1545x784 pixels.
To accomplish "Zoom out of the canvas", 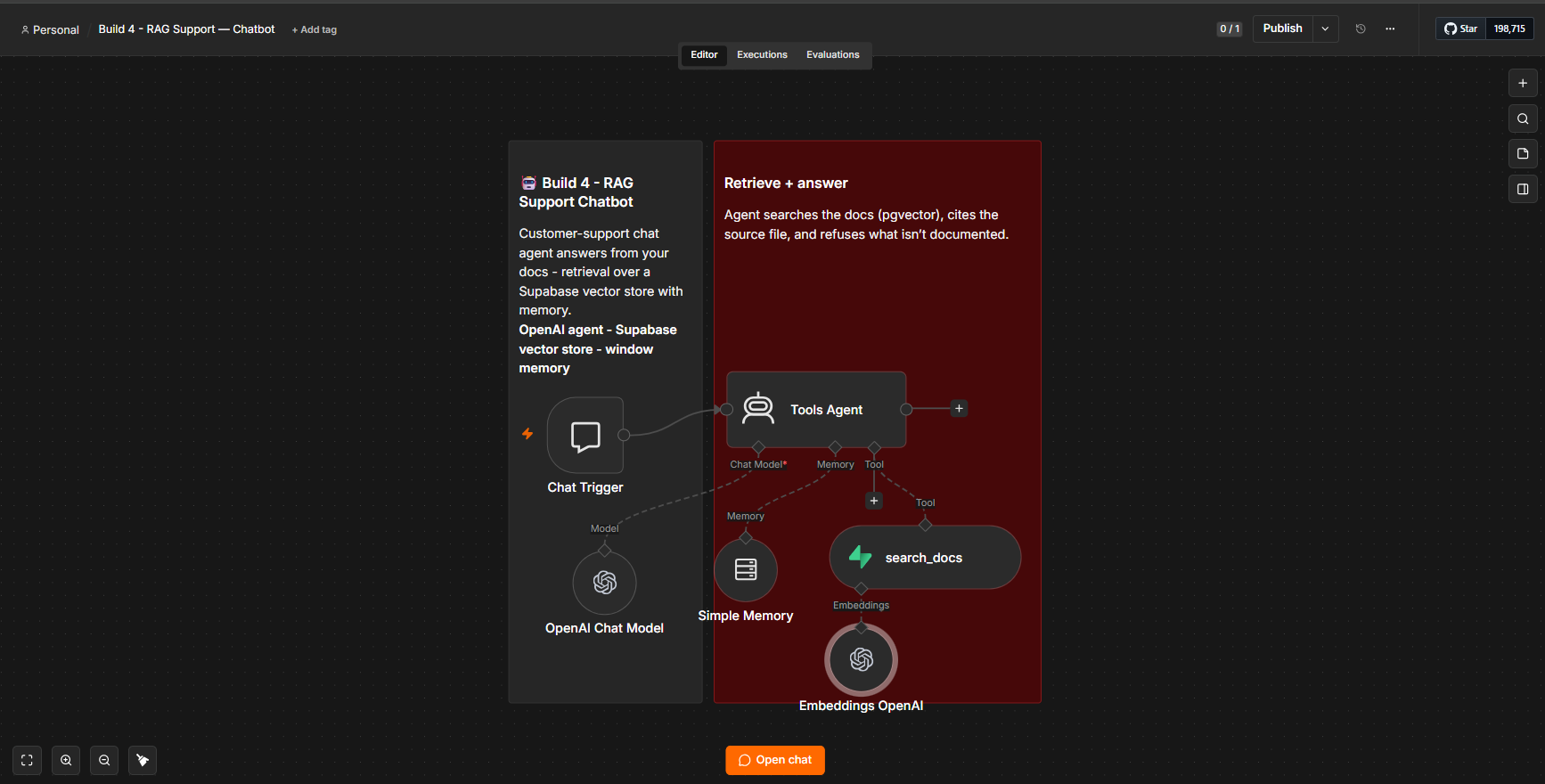I will point(104,760).
